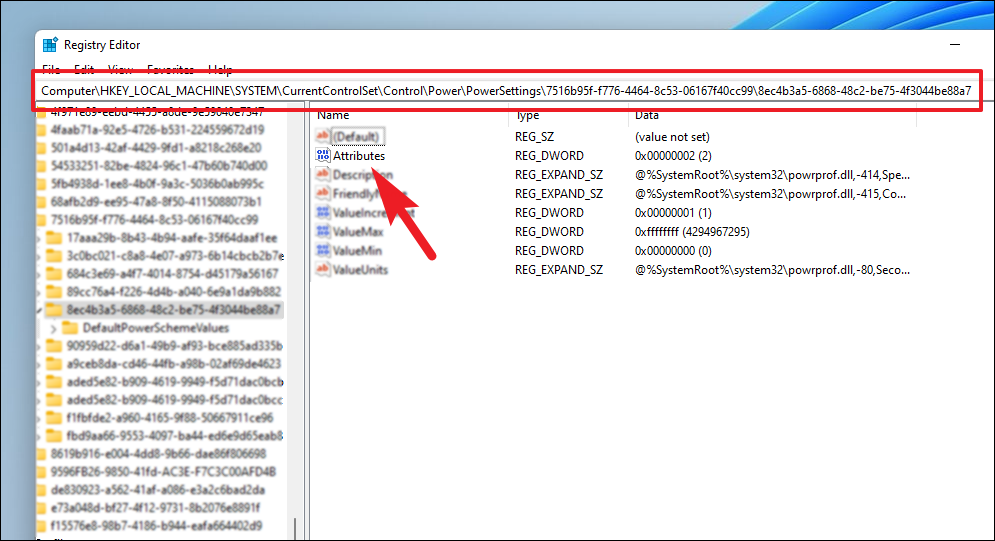The image size is (995, 541).
Task: Select the 8619b916-e004-4dd8 key
Action: 158,454
